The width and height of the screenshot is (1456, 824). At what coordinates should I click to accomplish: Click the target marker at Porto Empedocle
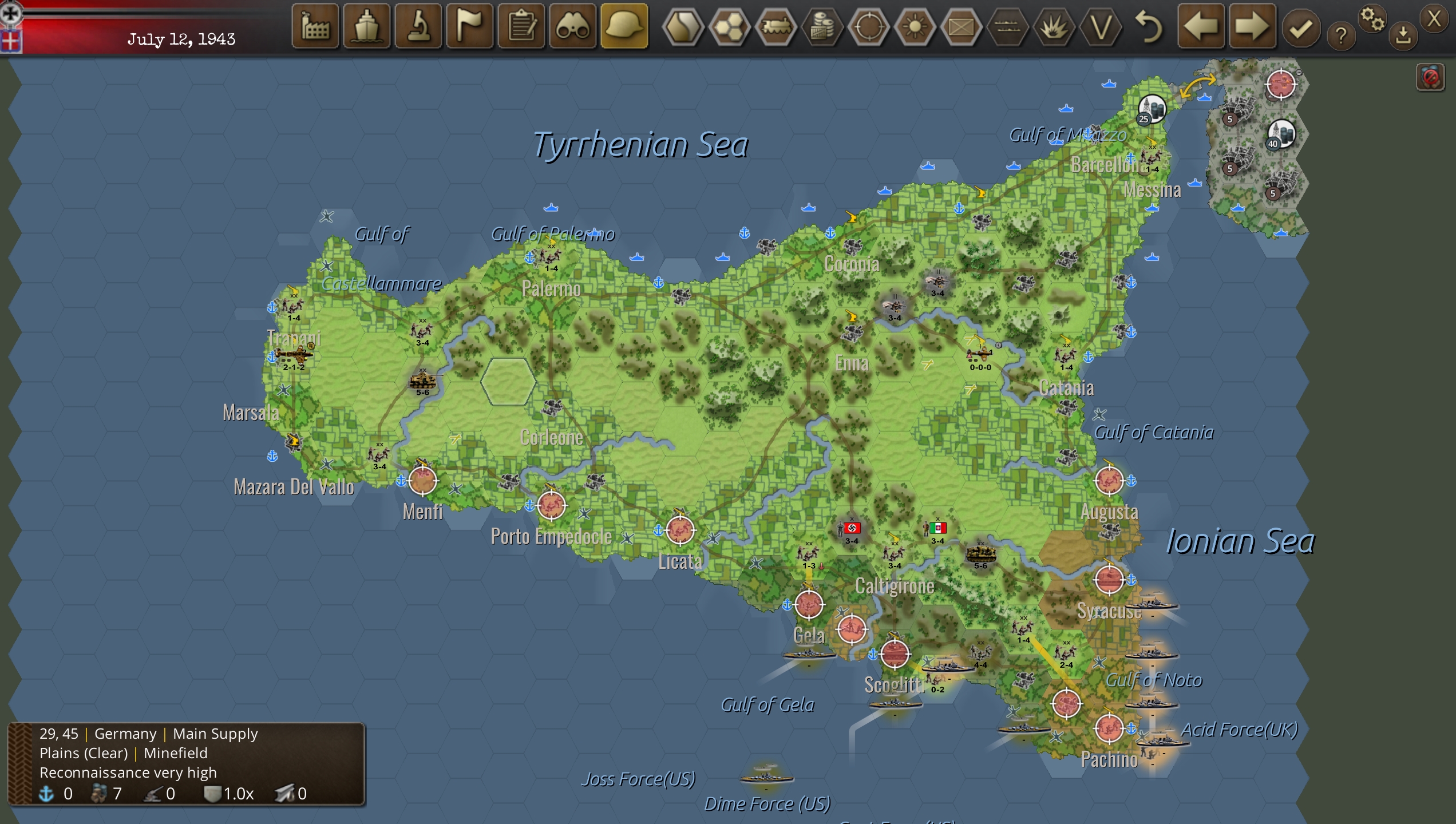click(551, 505)
